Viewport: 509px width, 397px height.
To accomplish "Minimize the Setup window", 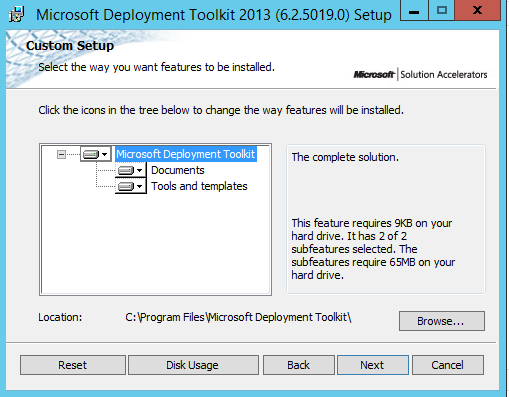I will pos(414,10).
